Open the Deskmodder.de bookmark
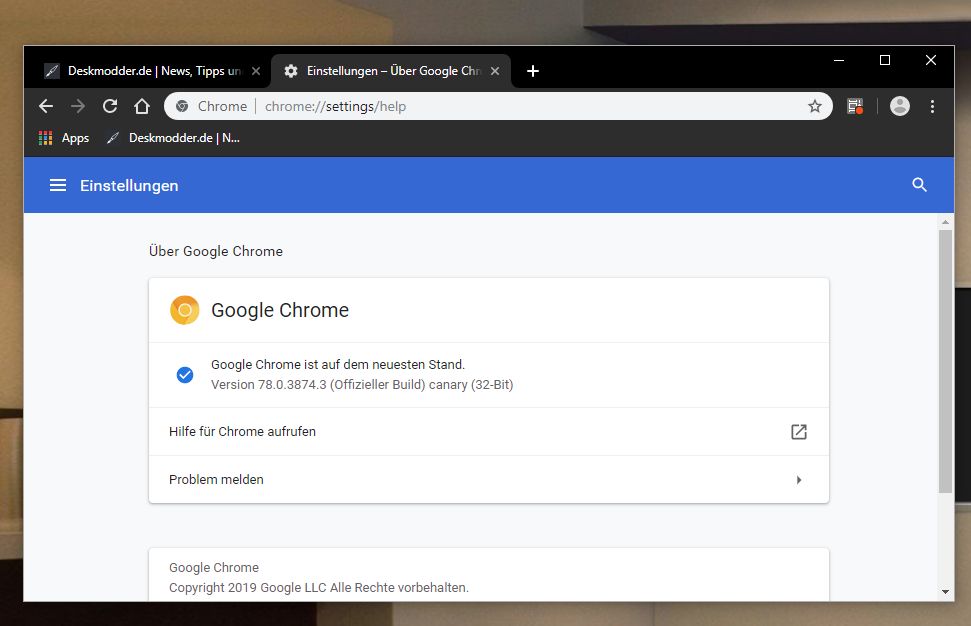This screenshot has width=971, height=626. (173, 138)
